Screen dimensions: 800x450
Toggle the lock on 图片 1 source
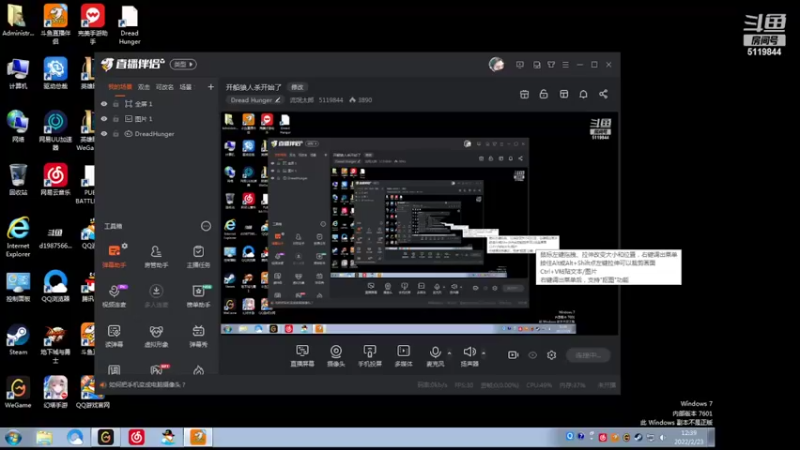[116, 119]
